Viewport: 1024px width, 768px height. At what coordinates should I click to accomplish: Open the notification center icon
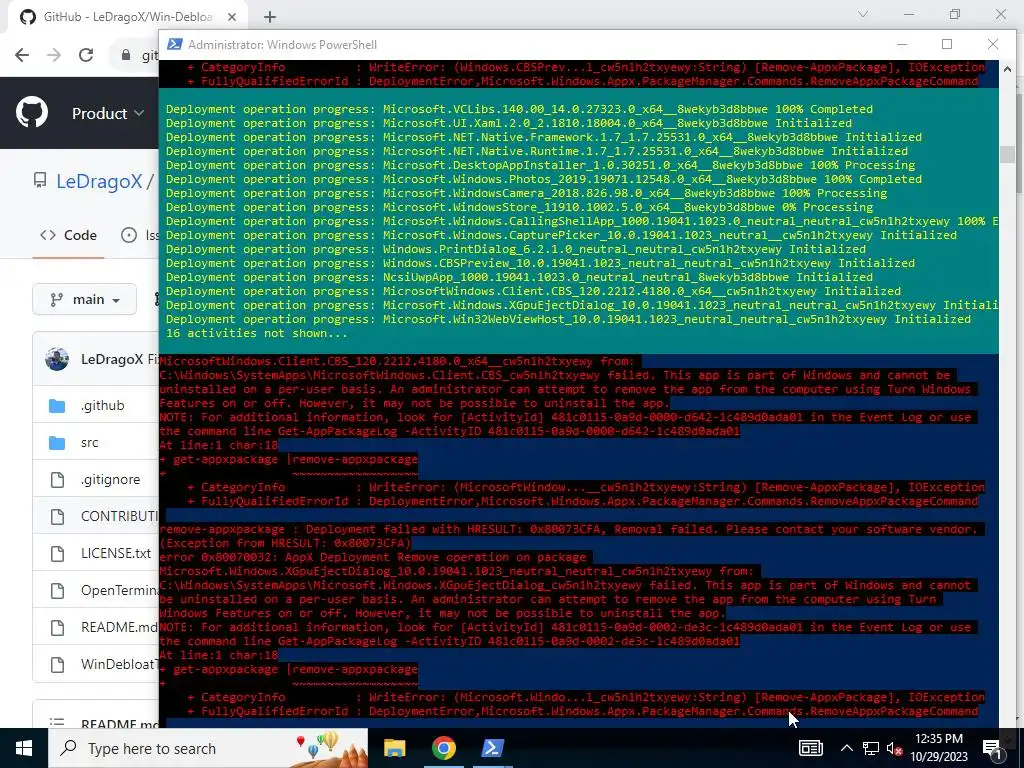992,748
